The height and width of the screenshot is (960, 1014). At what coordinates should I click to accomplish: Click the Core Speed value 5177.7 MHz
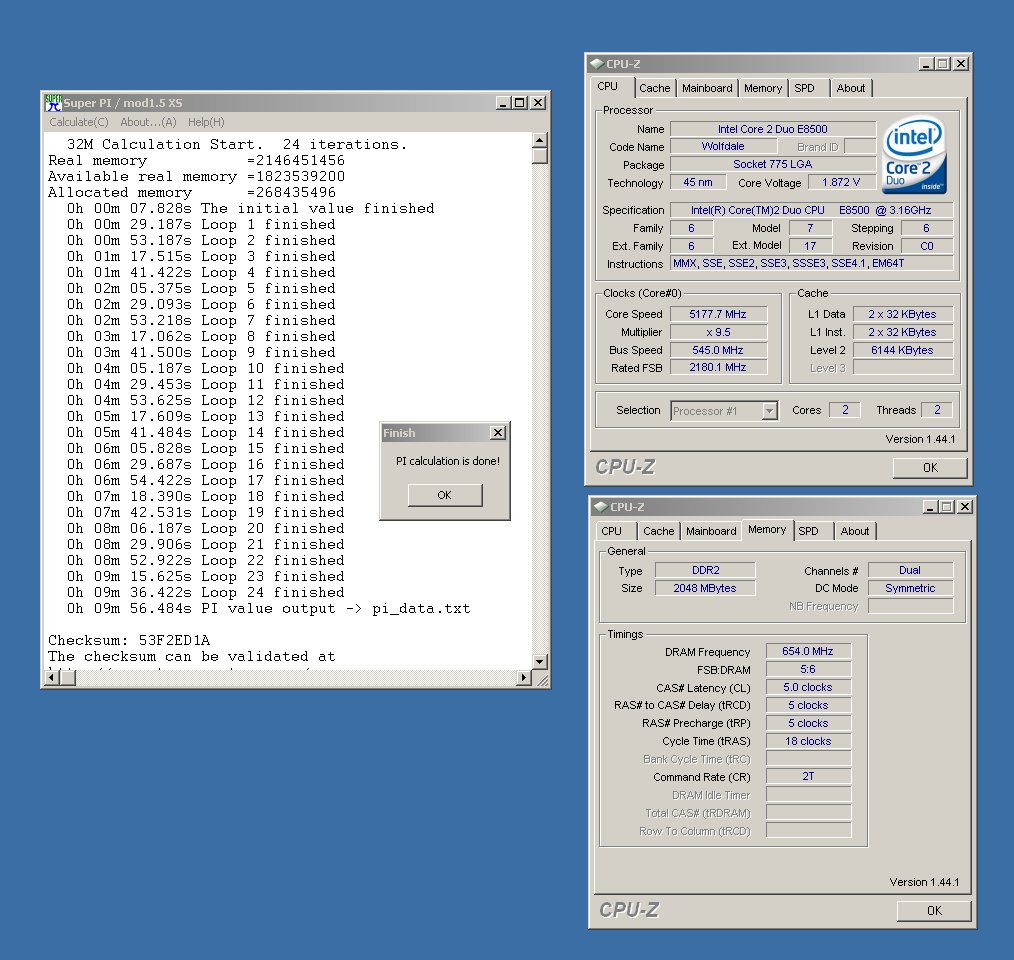718,314
